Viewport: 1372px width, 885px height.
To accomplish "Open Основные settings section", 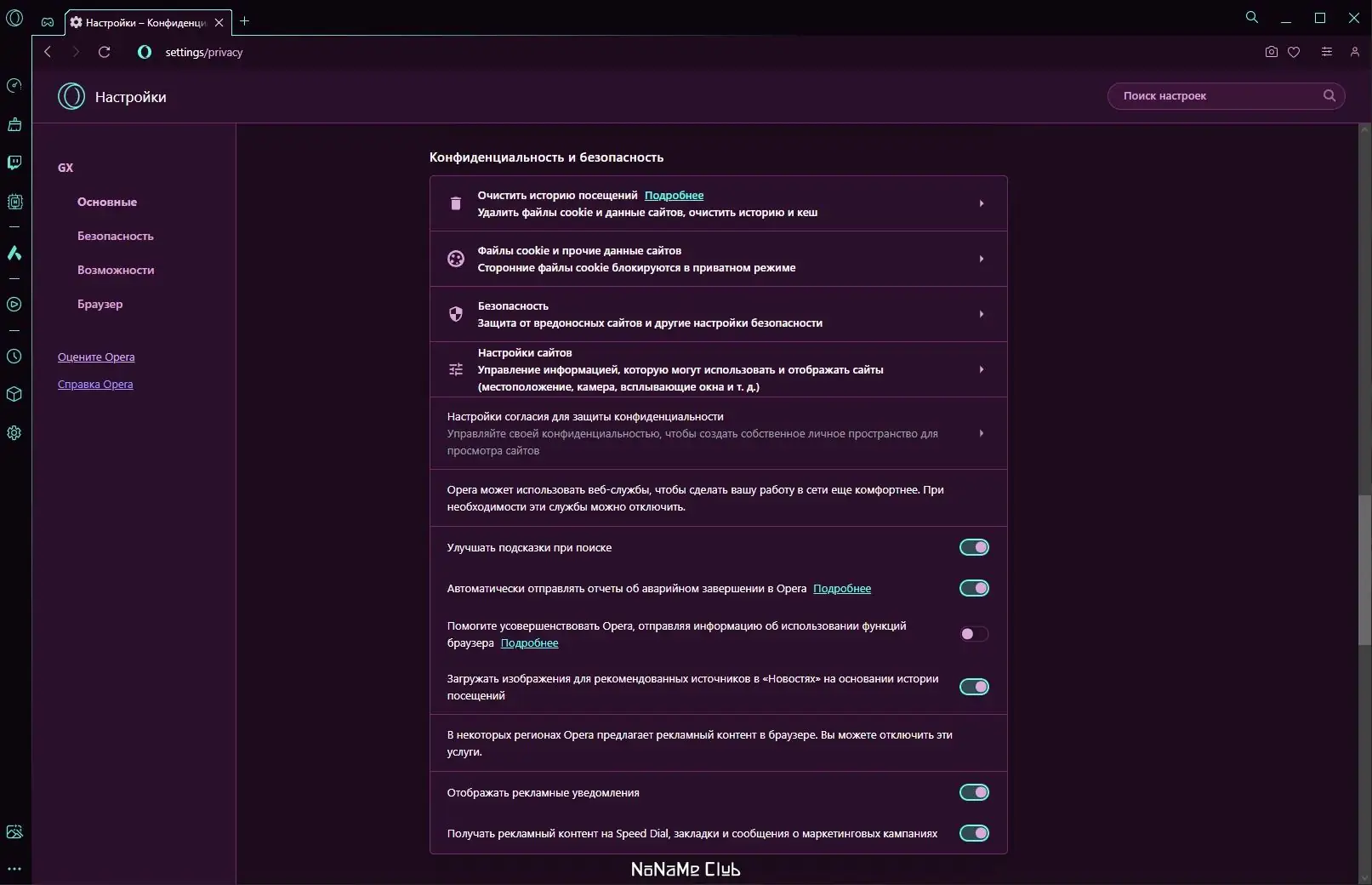I will point(107,202).
